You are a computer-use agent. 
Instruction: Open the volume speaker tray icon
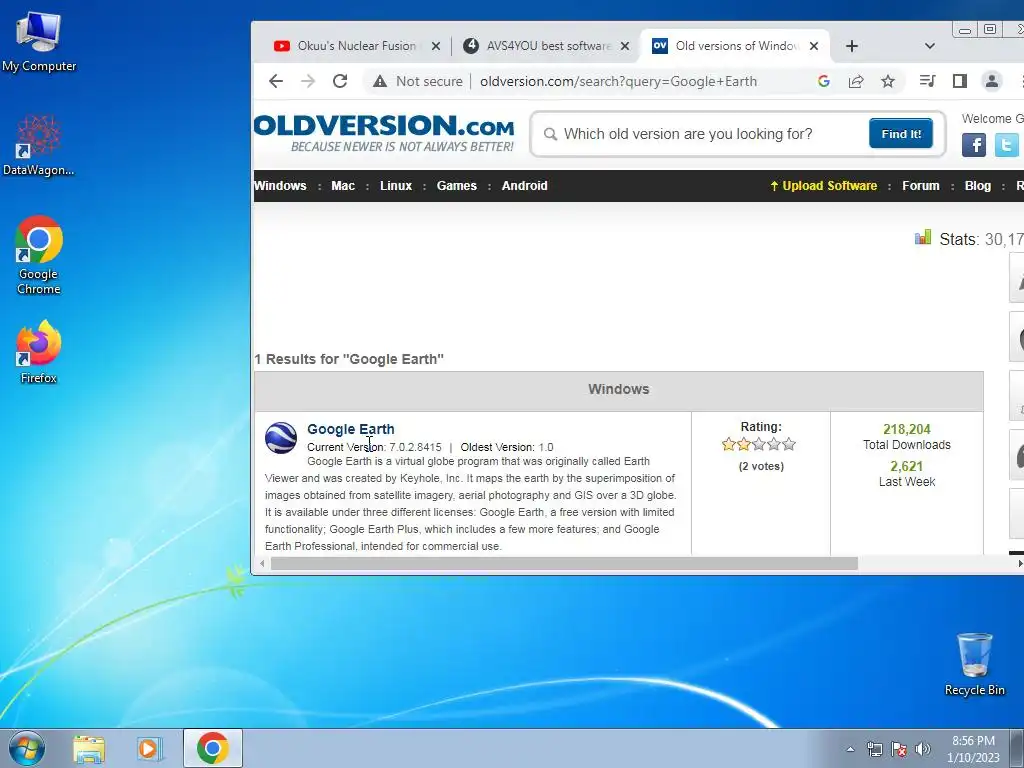click(923, 749)
